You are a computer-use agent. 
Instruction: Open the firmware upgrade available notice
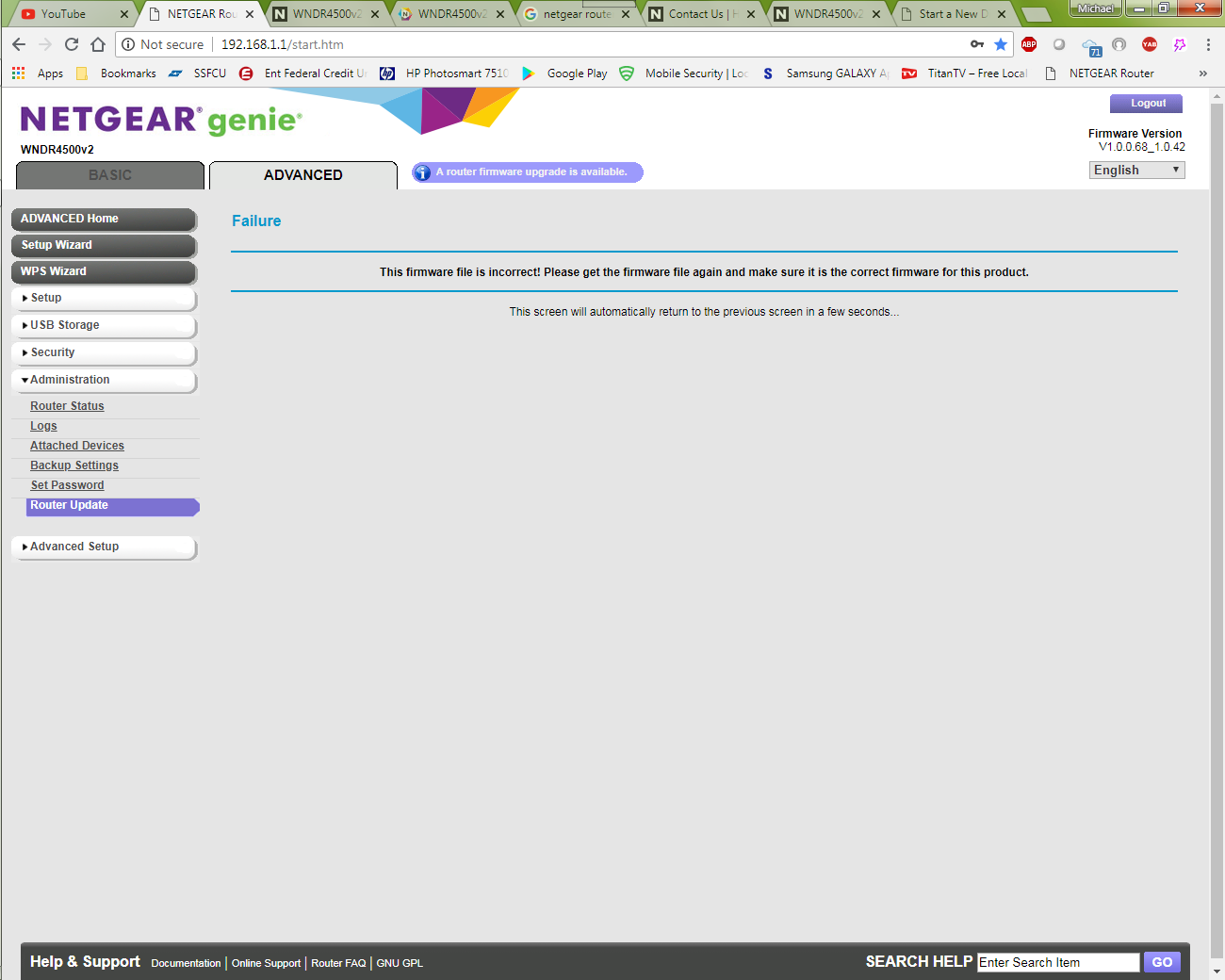point(528,172)
